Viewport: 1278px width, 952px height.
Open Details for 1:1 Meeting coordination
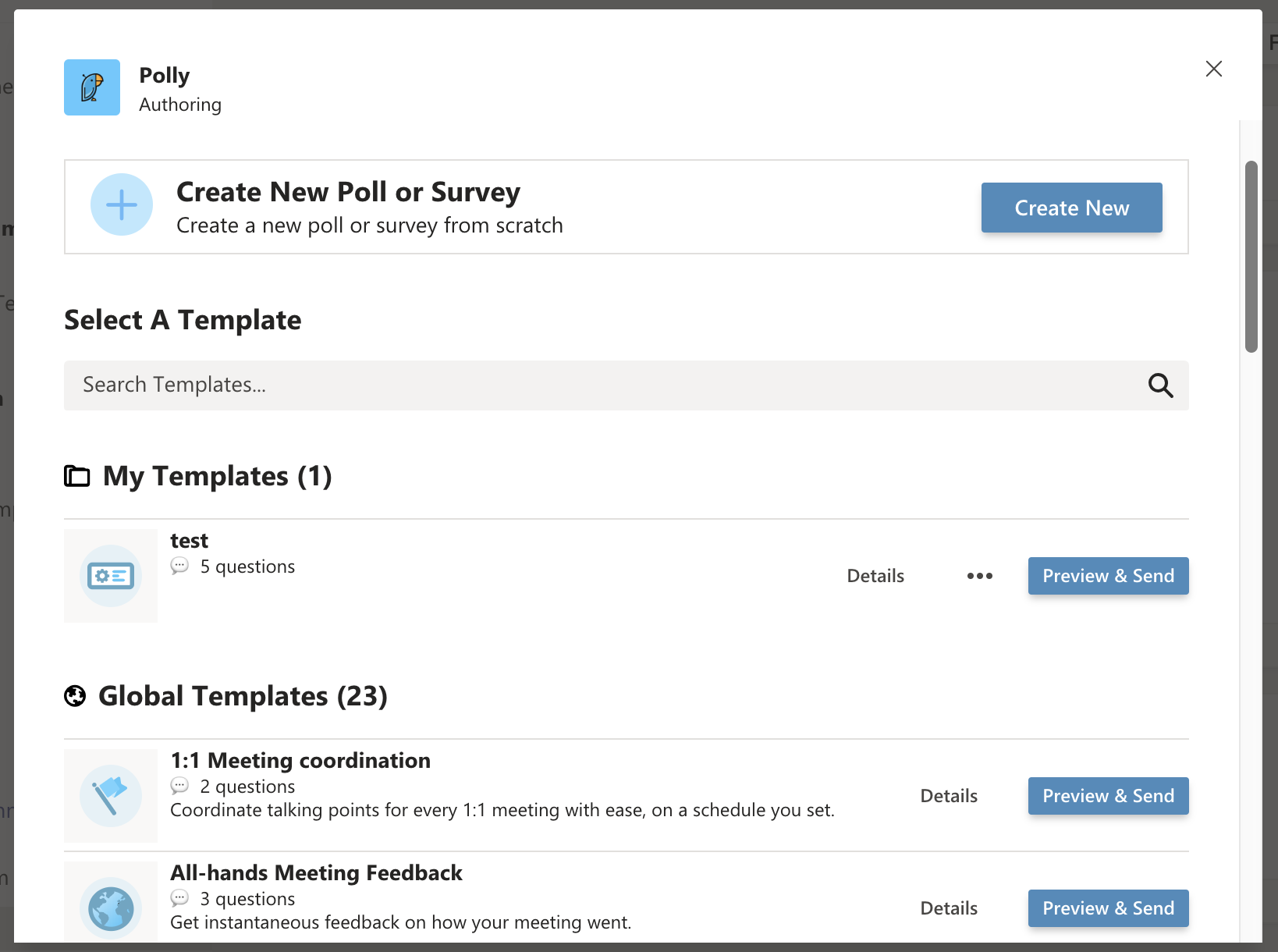click(948, 796)
